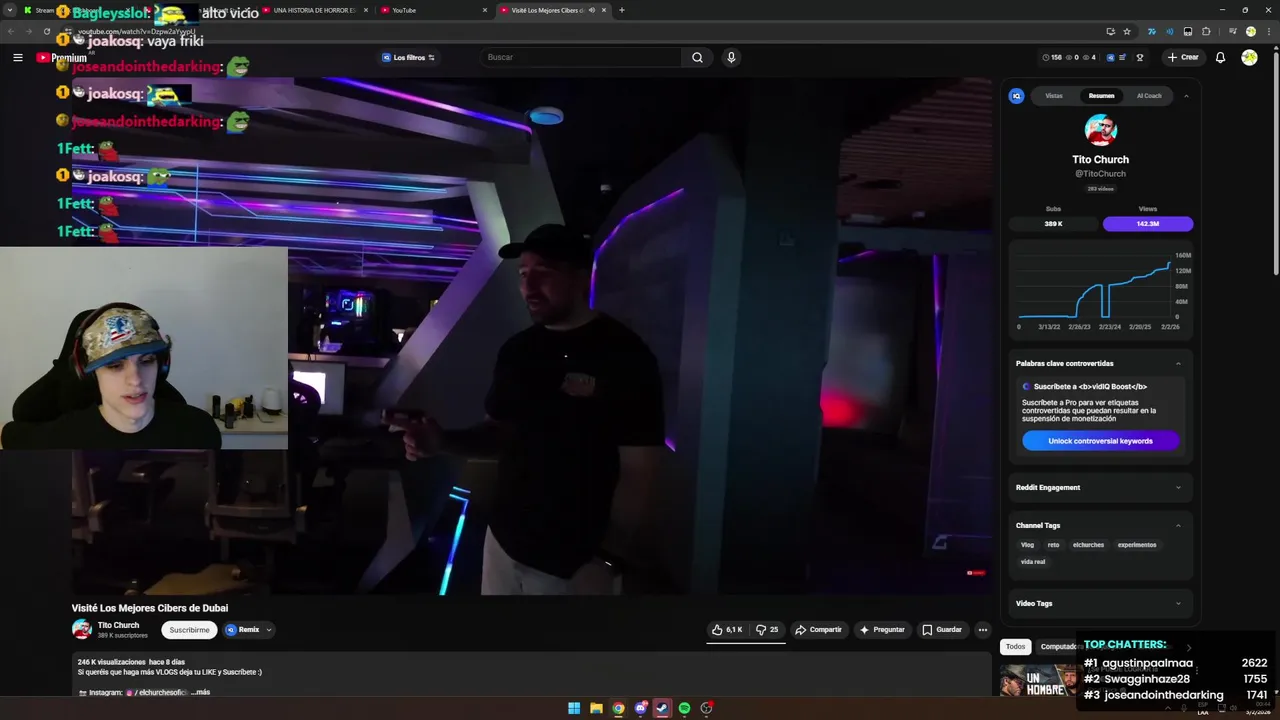Click the Preguntar button
This screenshot has width=1280, height=720.
pyautogui.click(x=882, y=630)
